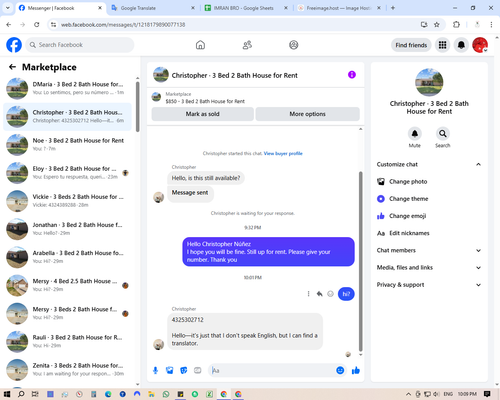Viewport: 500px width, 400px height.
Task: Open Chrome three-dot menu
Action: pyautogui.click(x=491, y=24)
